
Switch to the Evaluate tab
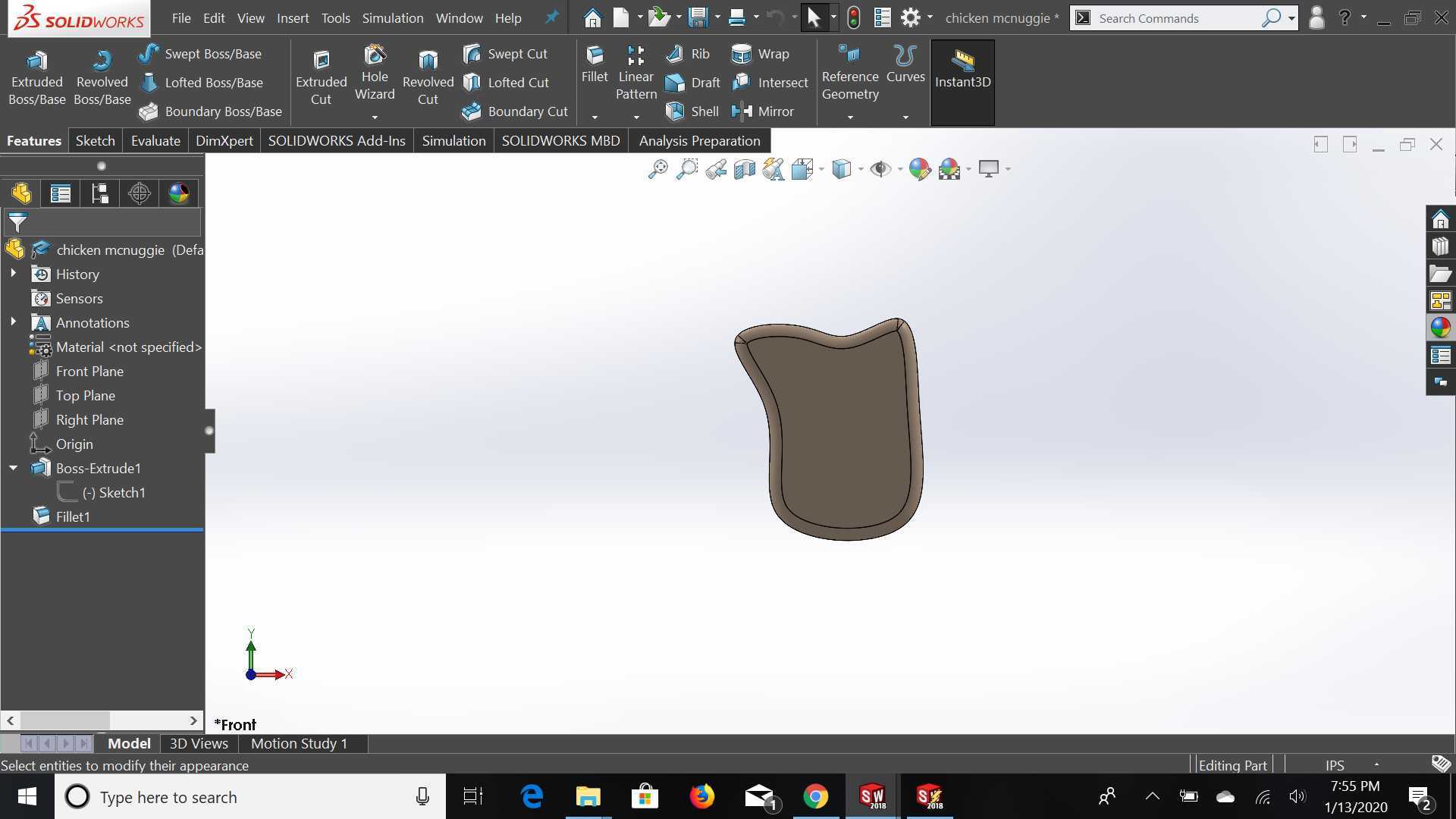click(155, 141)
